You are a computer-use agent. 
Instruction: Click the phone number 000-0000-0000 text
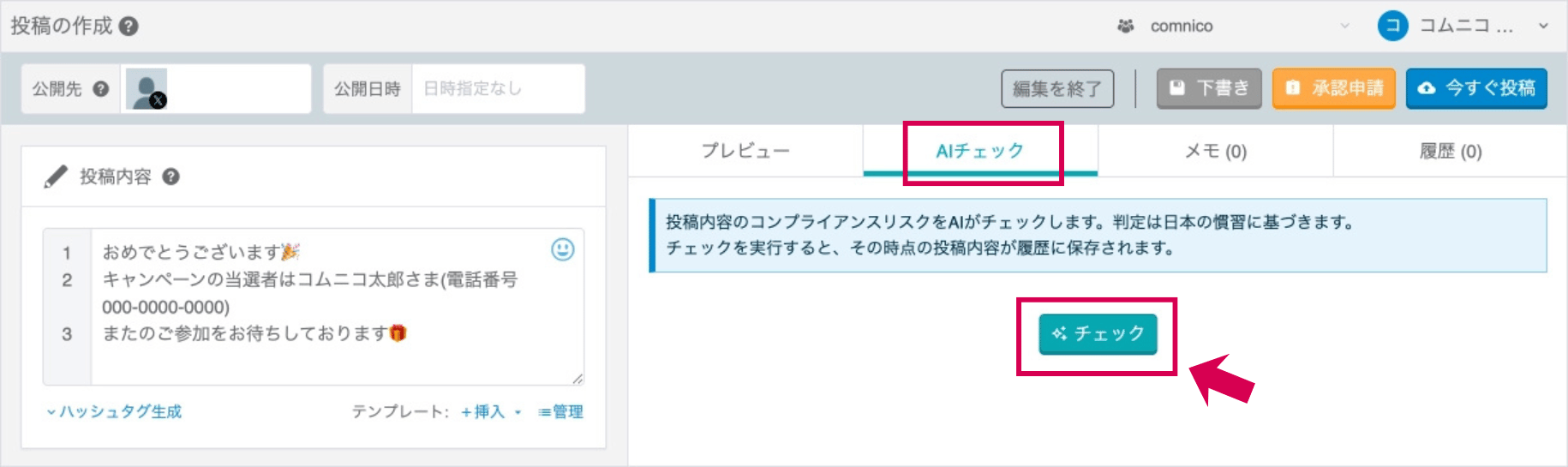coord(165,307)
